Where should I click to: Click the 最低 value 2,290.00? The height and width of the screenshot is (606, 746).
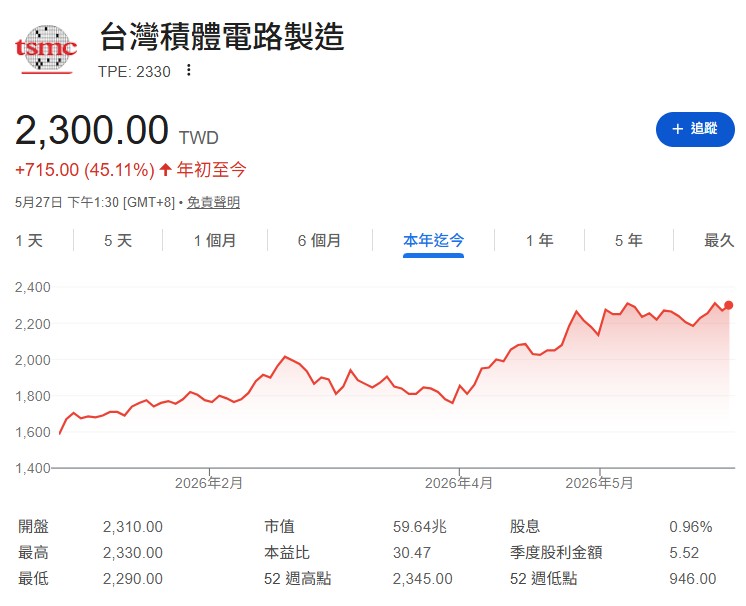(133, 578)
